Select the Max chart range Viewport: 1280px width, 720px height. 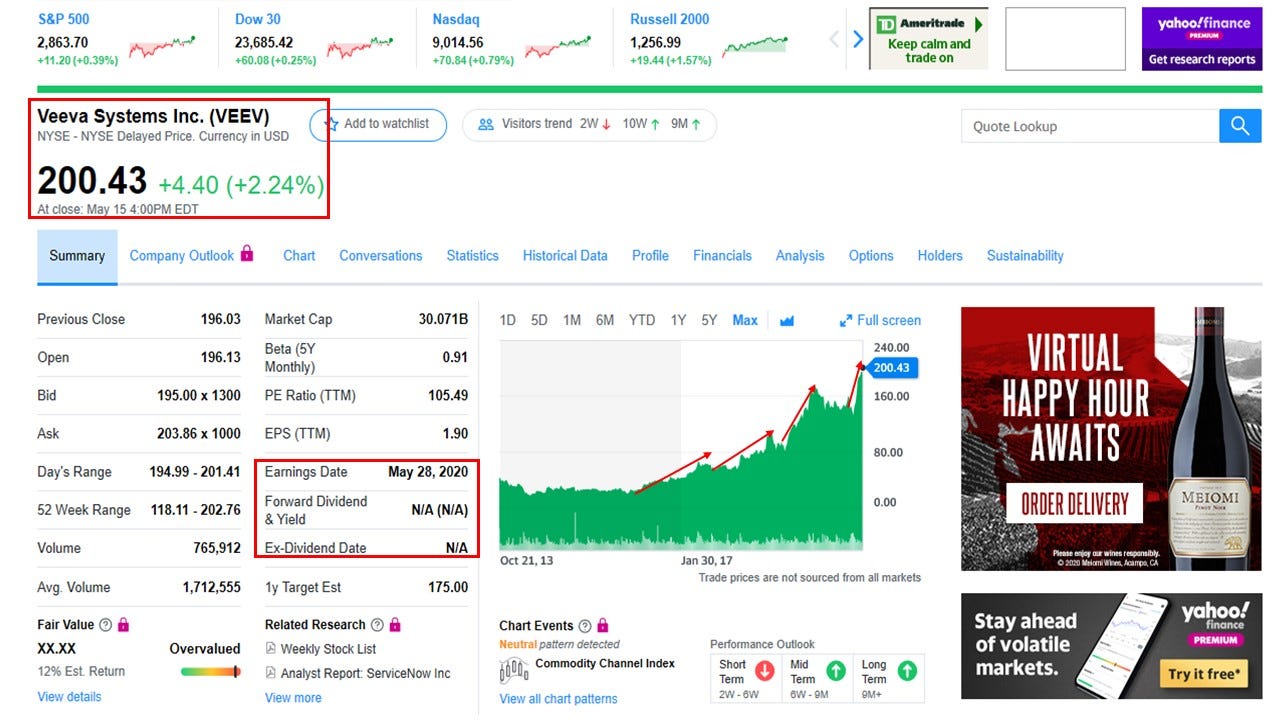point(745,321)
